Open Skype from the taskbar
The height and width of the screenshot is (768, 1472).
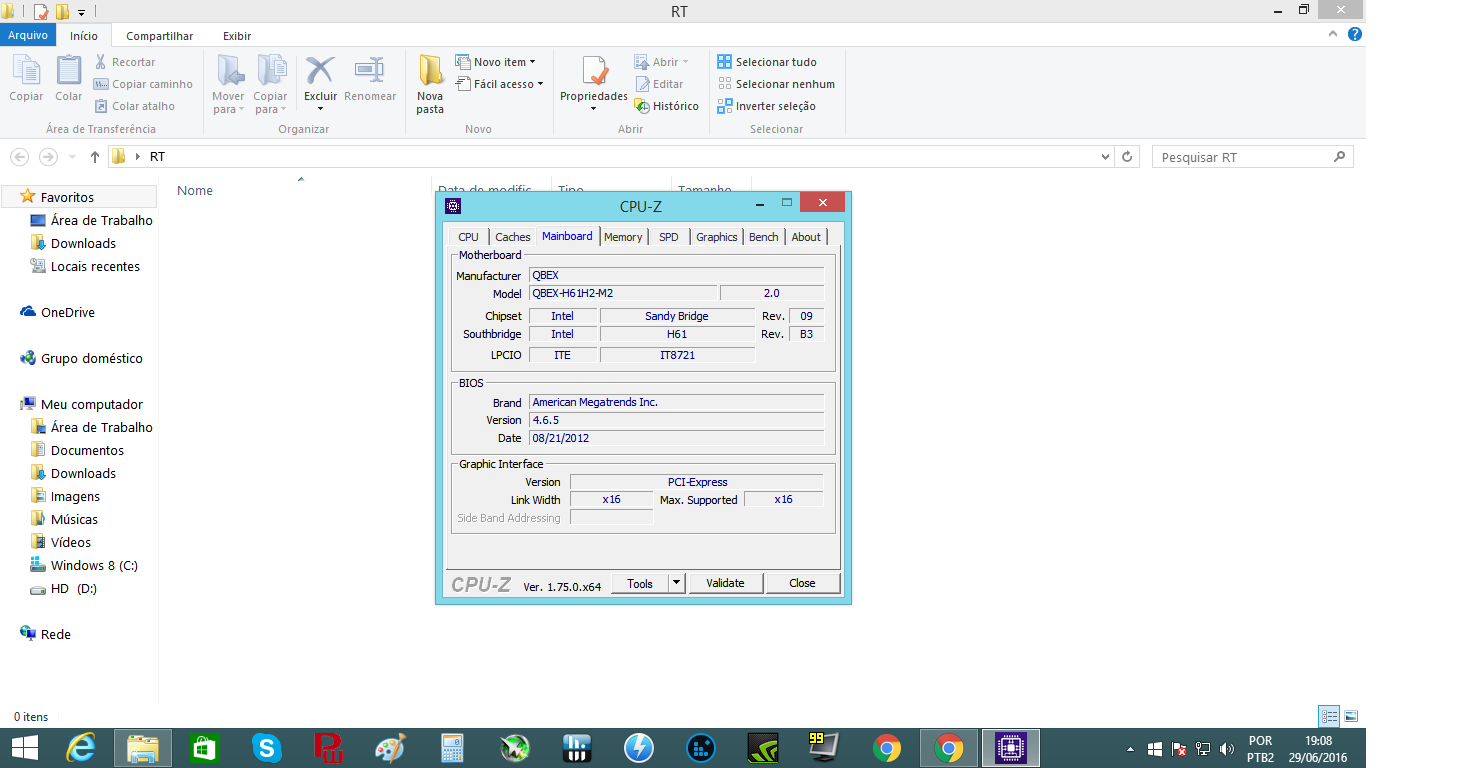coord(265,748)
